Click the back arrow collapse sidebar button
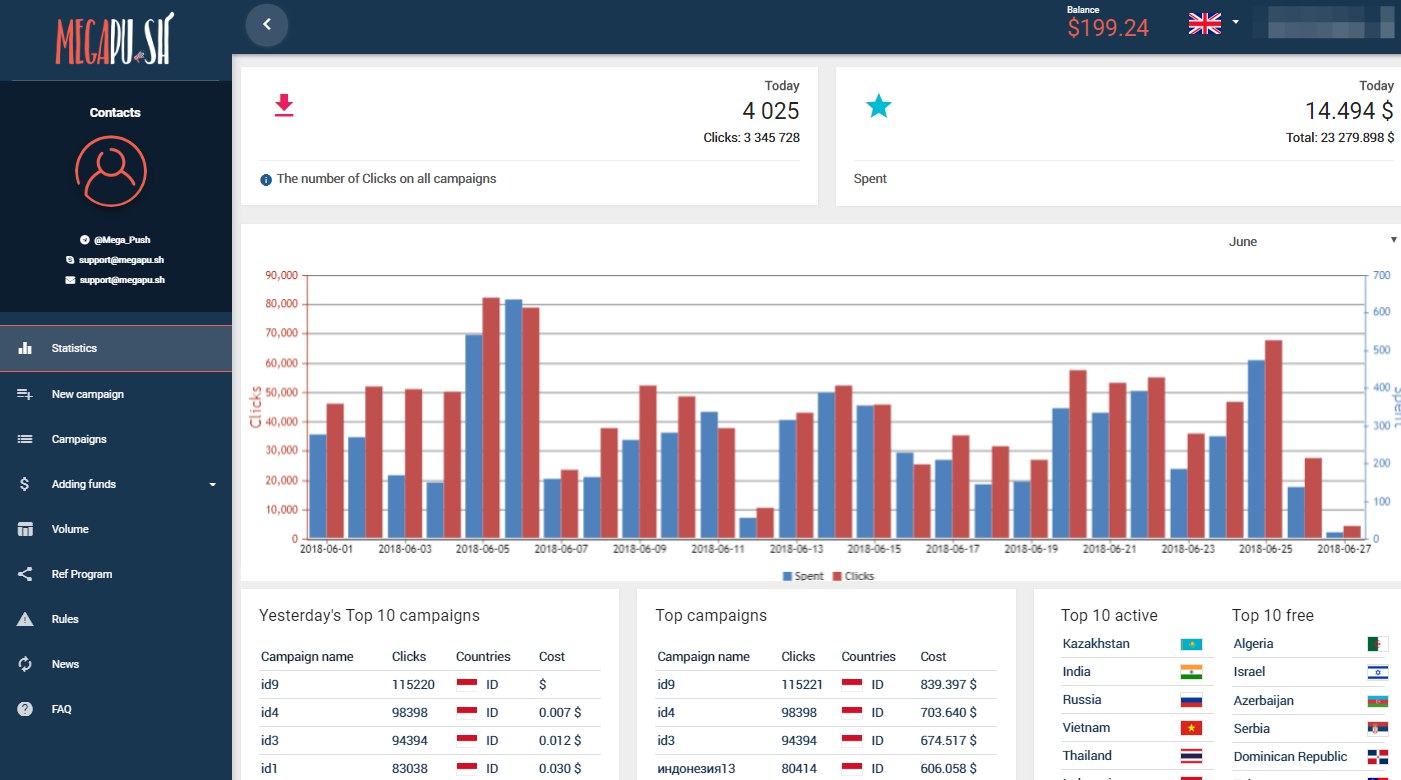 coord(266,24)
